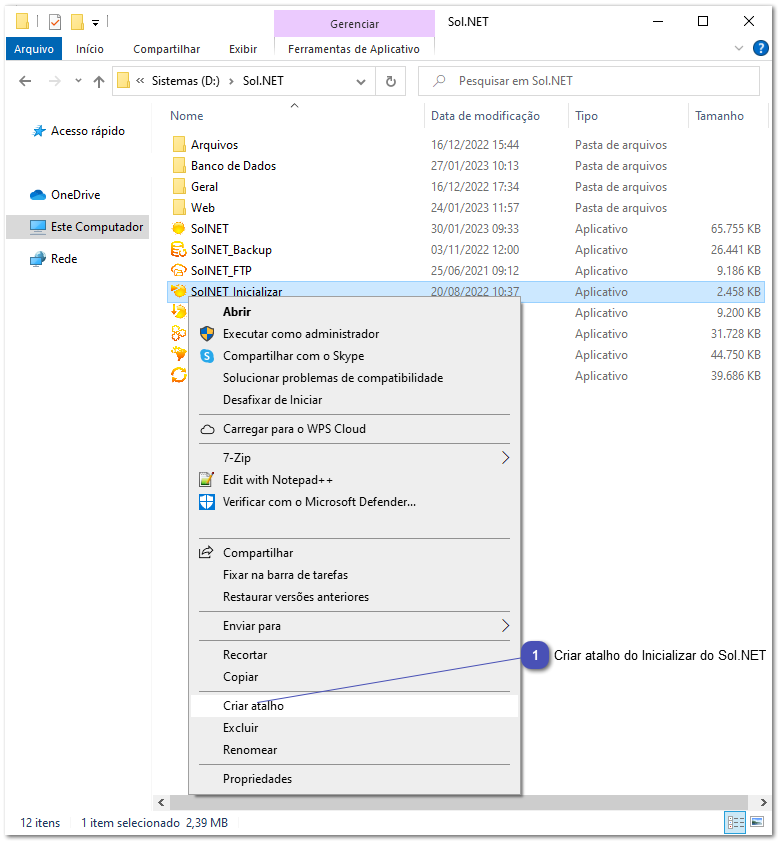Switch to large thumbnails view icon
782x844 pixels.
757,822
